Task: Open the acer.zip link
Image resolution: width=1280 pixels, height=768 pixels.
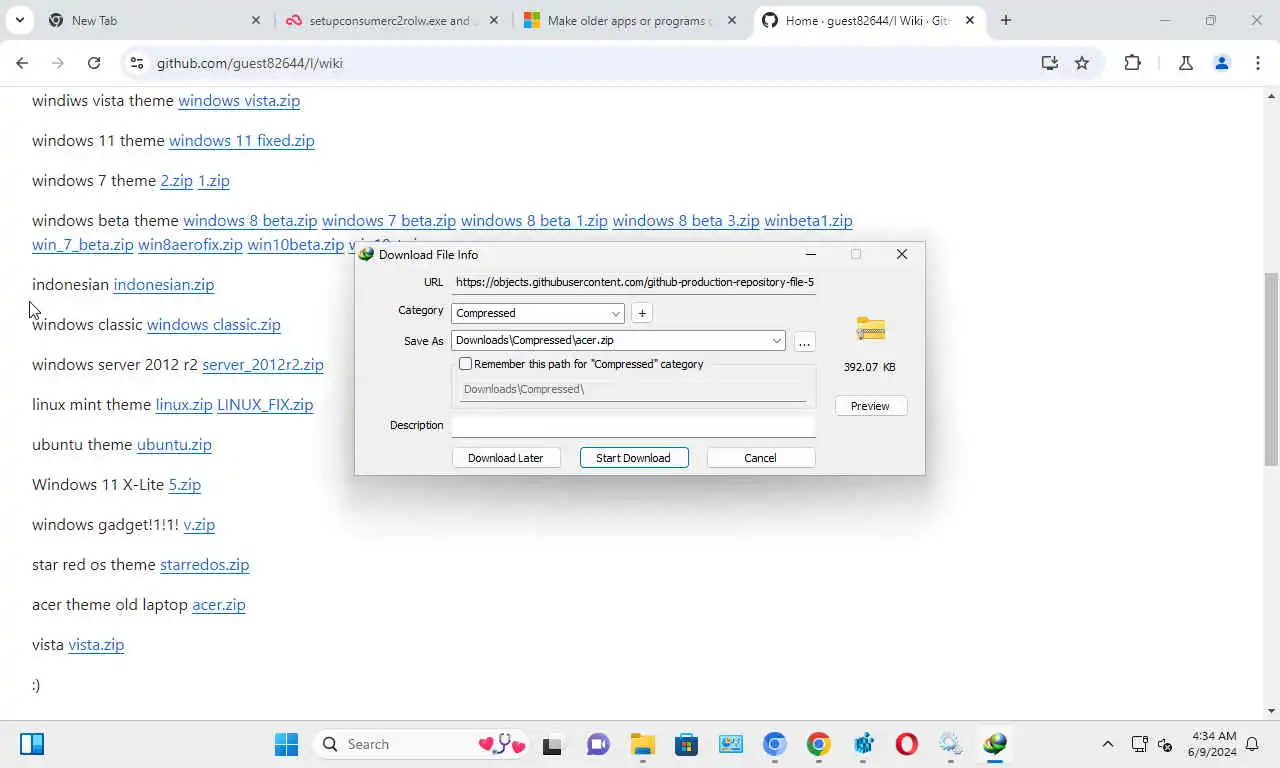Action: pyautogui.click(x=219, y=605)
